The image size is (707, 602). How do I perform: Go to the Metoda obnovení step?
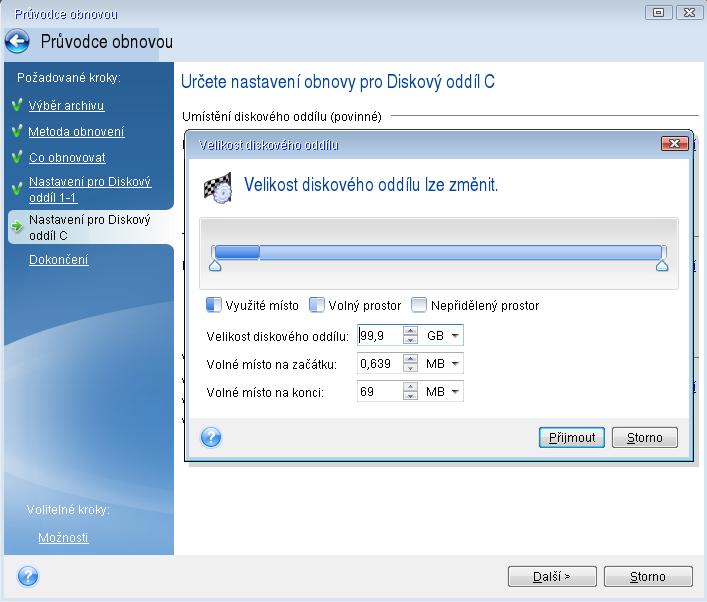(76, 132)
